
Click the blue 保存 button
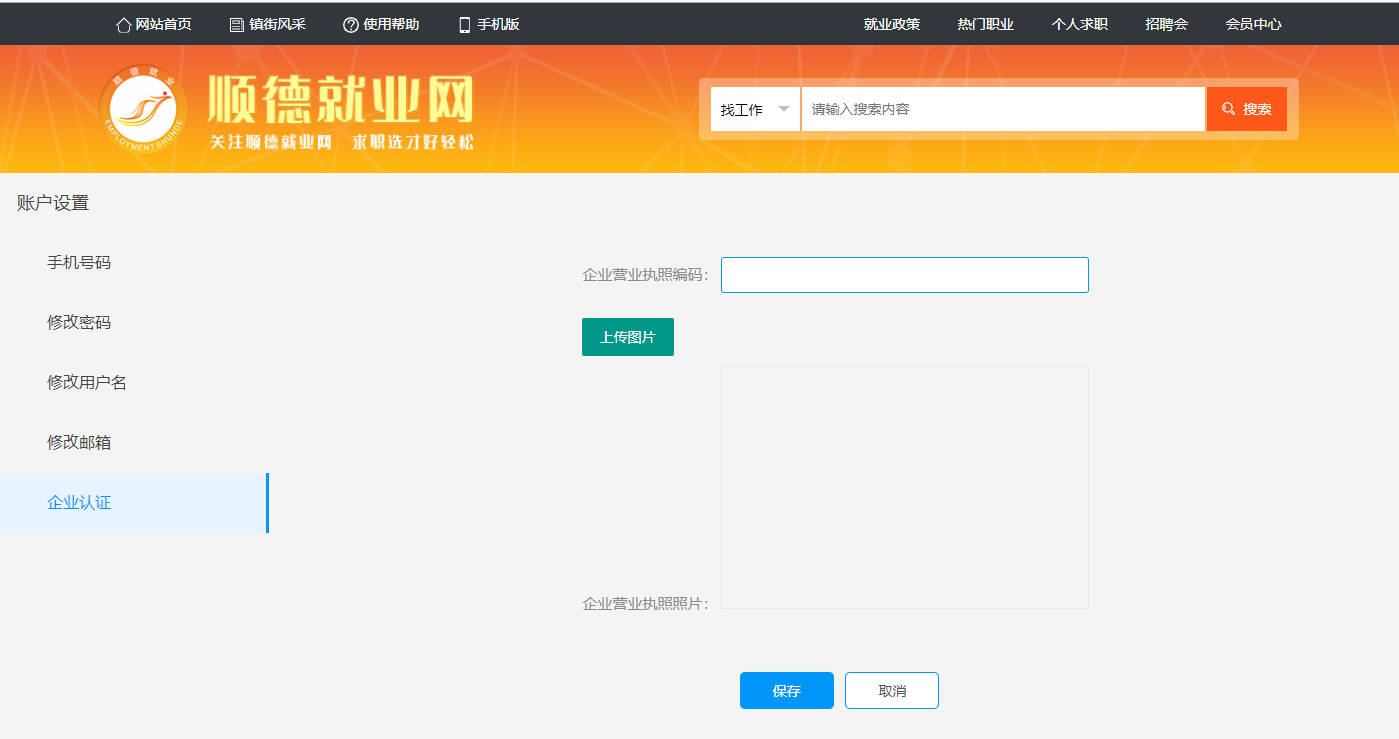(x=786, y=691)
